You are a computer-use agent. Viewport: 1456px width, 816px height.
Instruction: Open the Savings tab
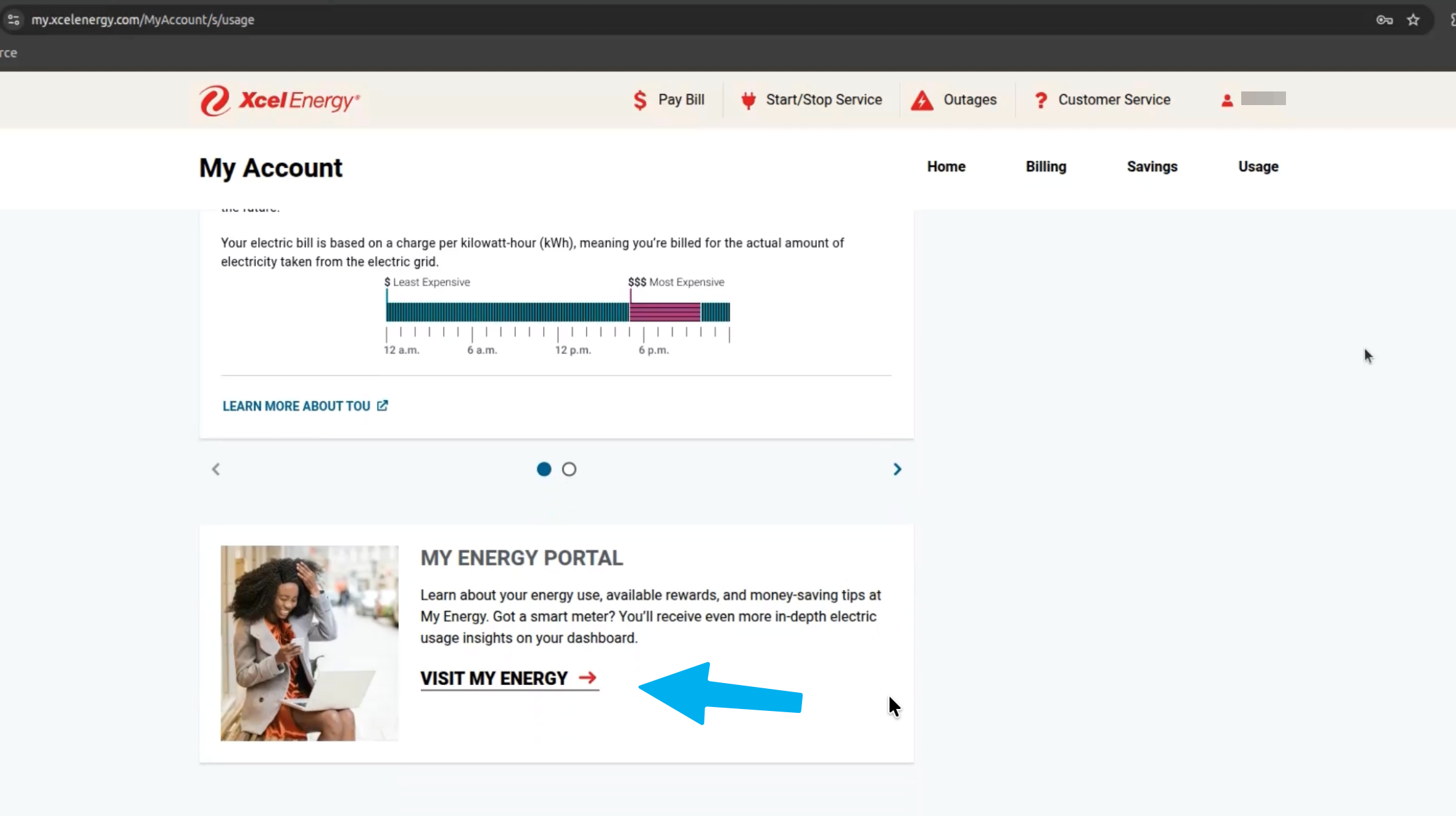[x=1152, y=167]
